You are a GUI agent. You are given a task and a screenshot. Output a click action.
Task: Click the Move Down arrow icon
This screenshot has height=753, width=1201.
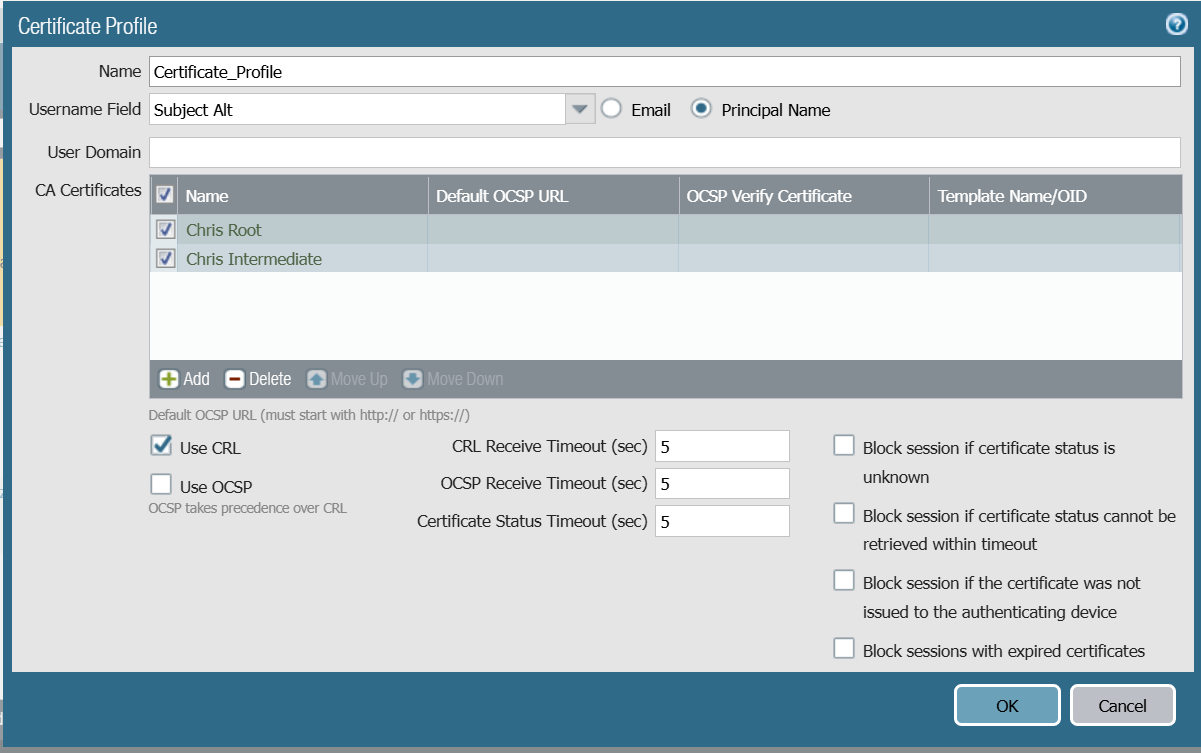[x=413, y=379]
